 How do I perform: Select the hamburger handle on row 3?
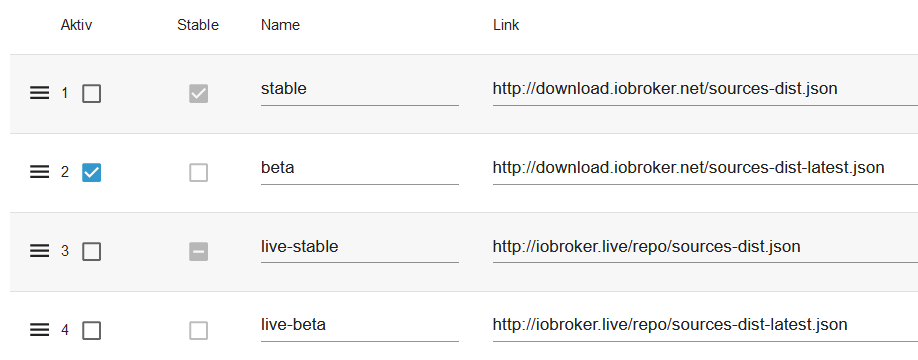click(39, 251)
